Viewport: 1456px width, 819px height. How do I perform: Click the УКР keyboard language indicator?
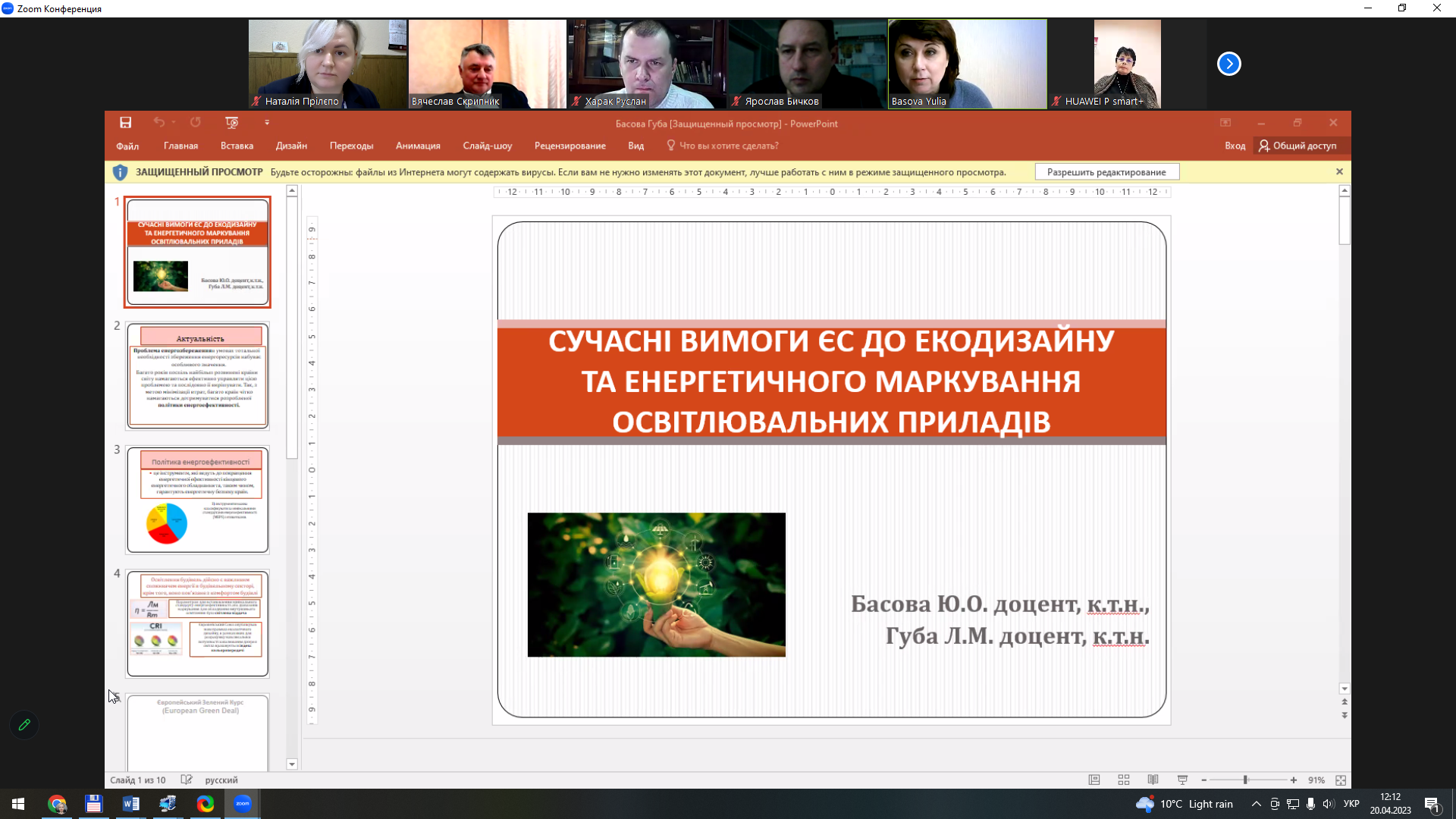coord(1351,804)
